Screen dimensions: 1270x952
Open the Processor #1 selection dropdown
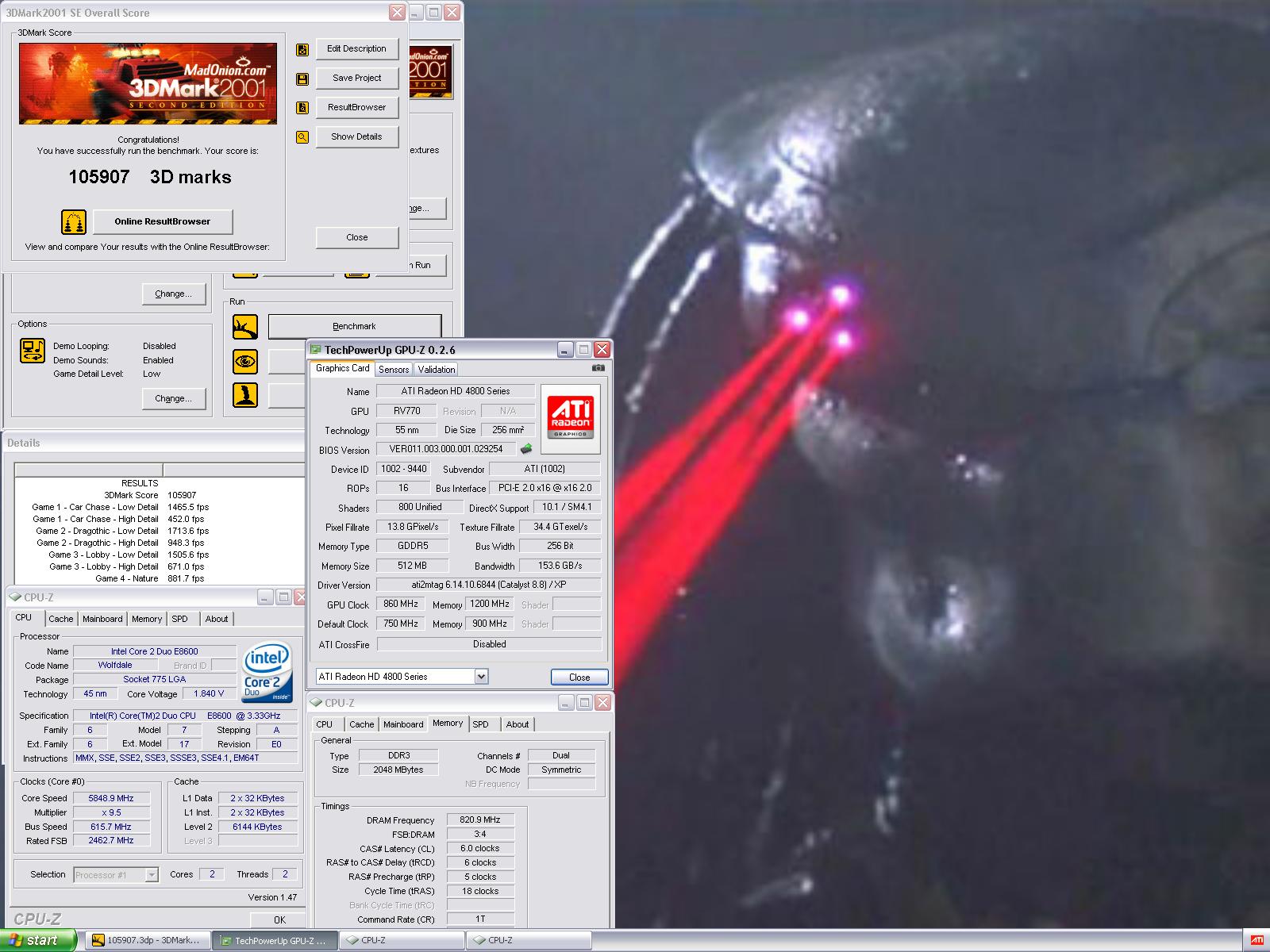[x=152, y=875]
